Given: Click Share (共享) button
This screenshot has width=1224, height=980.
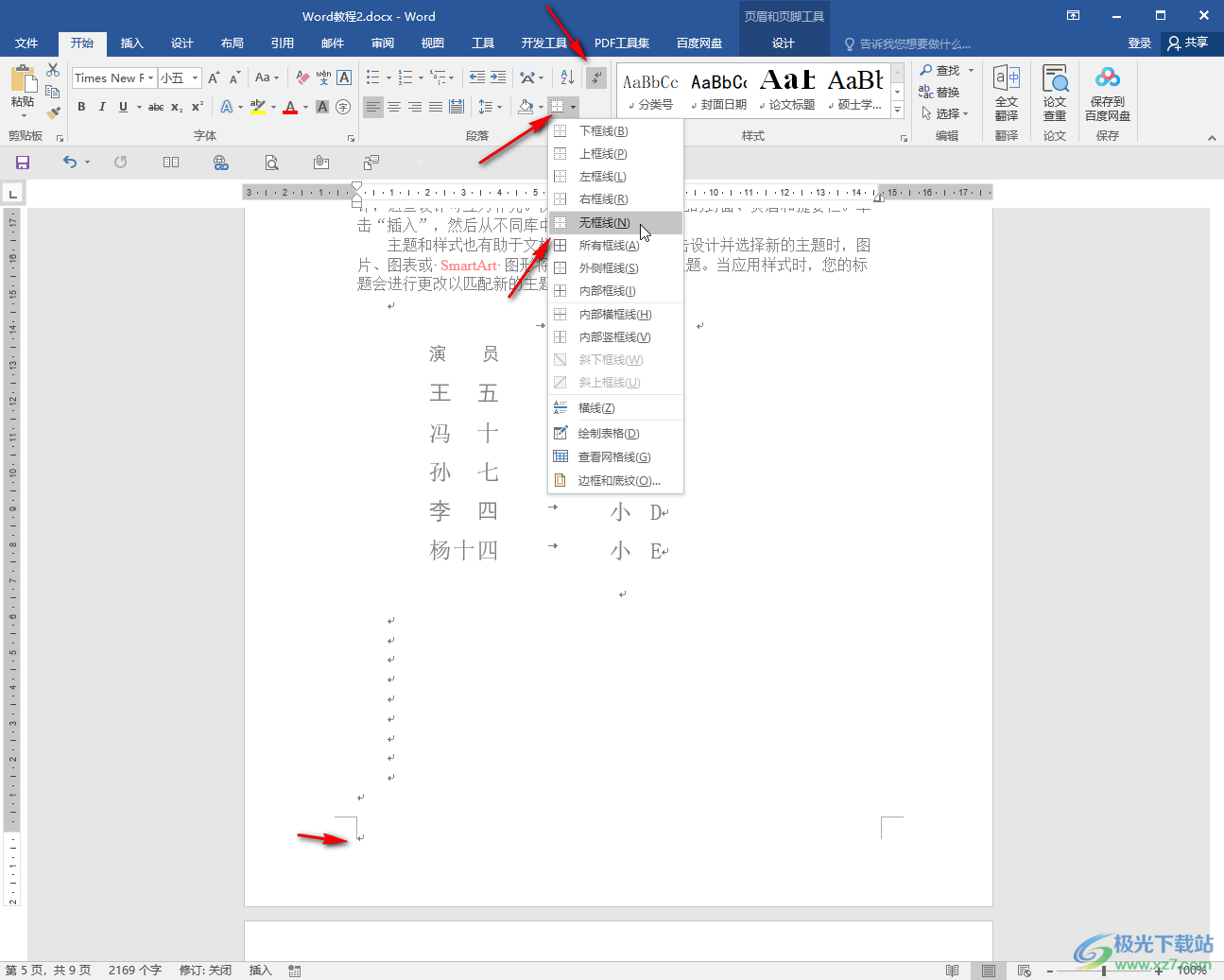Looking at the screenshot, I should [1189, 43].
